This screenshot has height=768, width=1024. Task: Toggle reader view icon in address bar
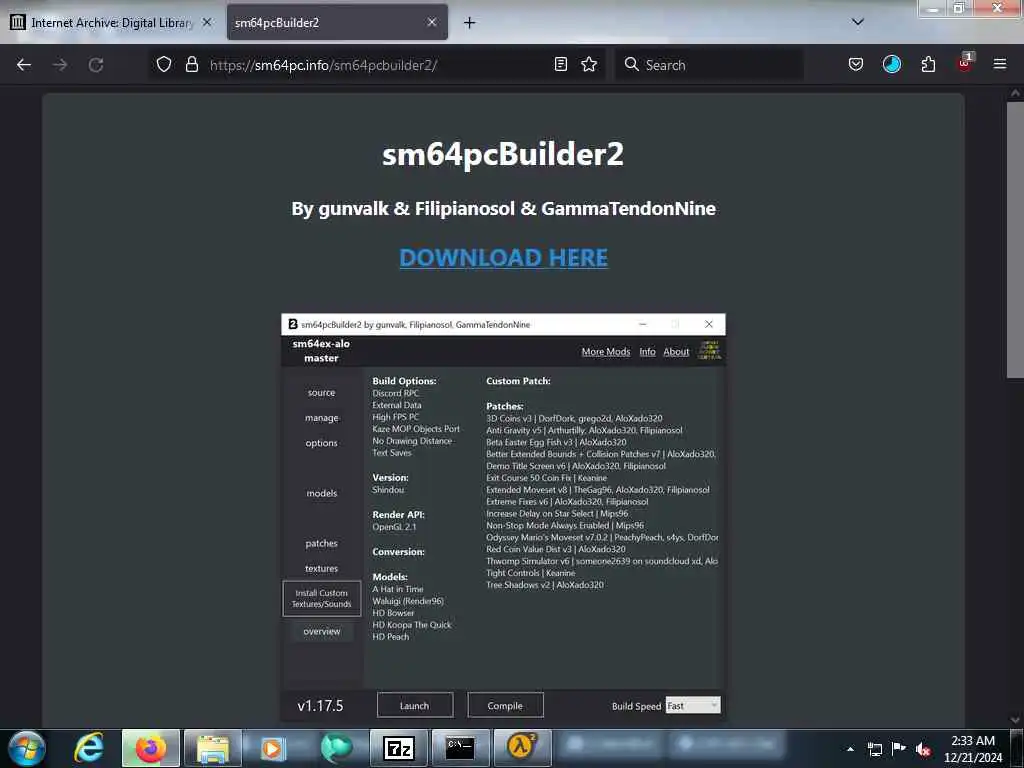point(560,64)
